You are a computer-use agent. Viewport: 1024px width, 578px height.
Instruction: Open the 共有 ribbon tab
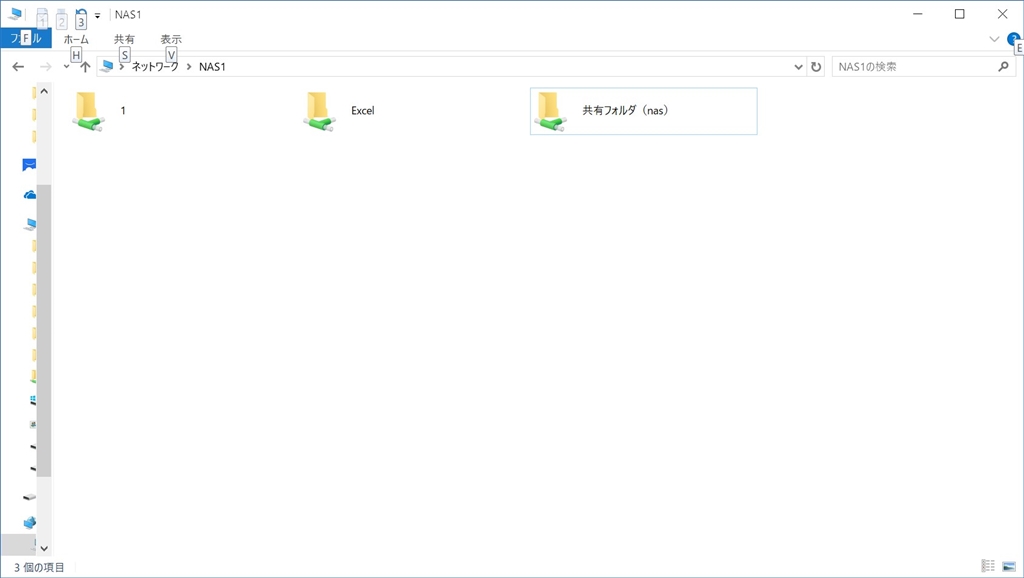click(124, 39)
